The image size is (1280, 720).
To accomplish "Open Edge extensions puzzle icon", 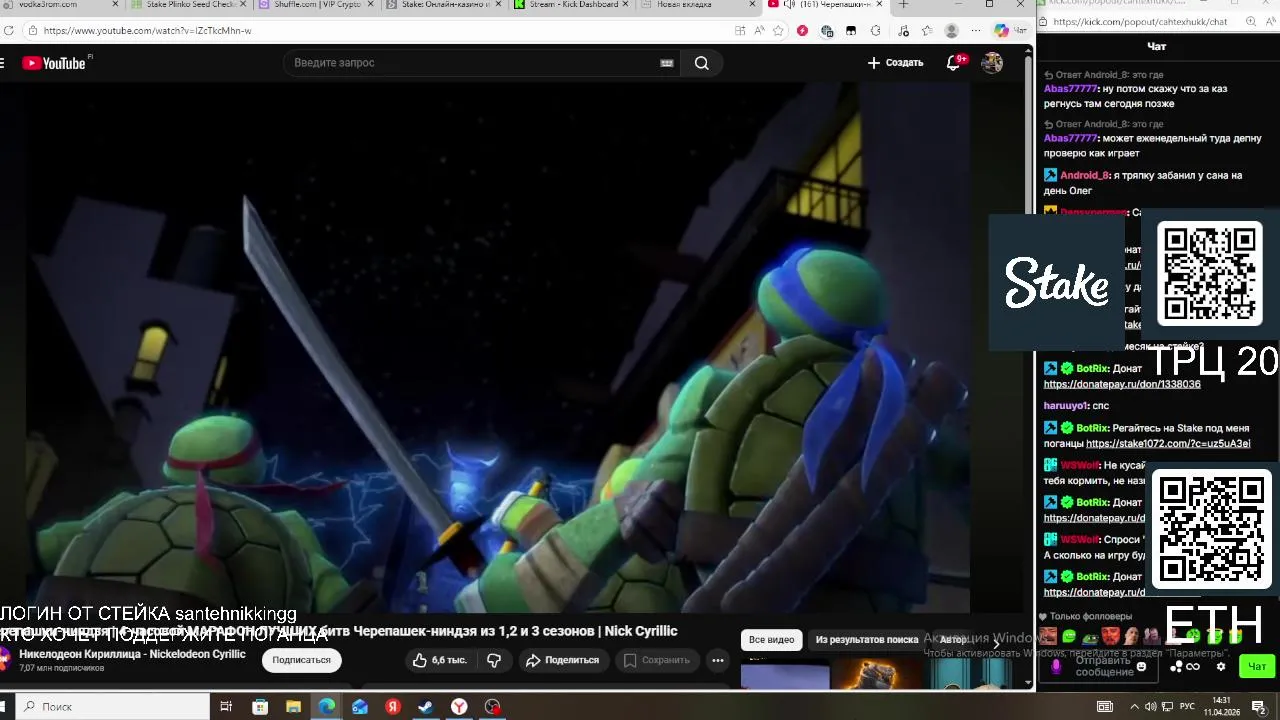I will (876, 31).
